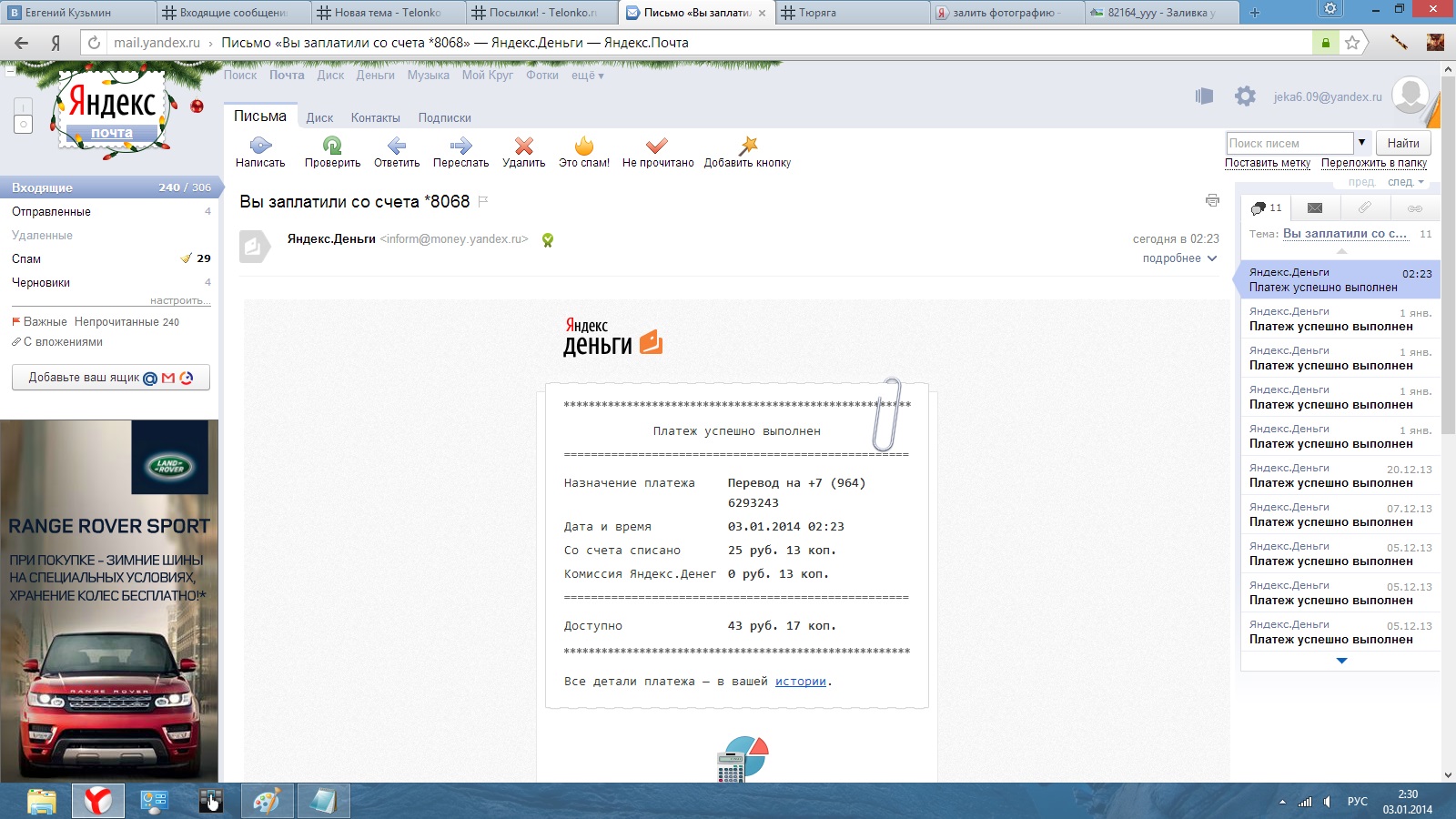Bookmark page with star icon
The image size is (1456, 819).
[x=1352, y=43]
